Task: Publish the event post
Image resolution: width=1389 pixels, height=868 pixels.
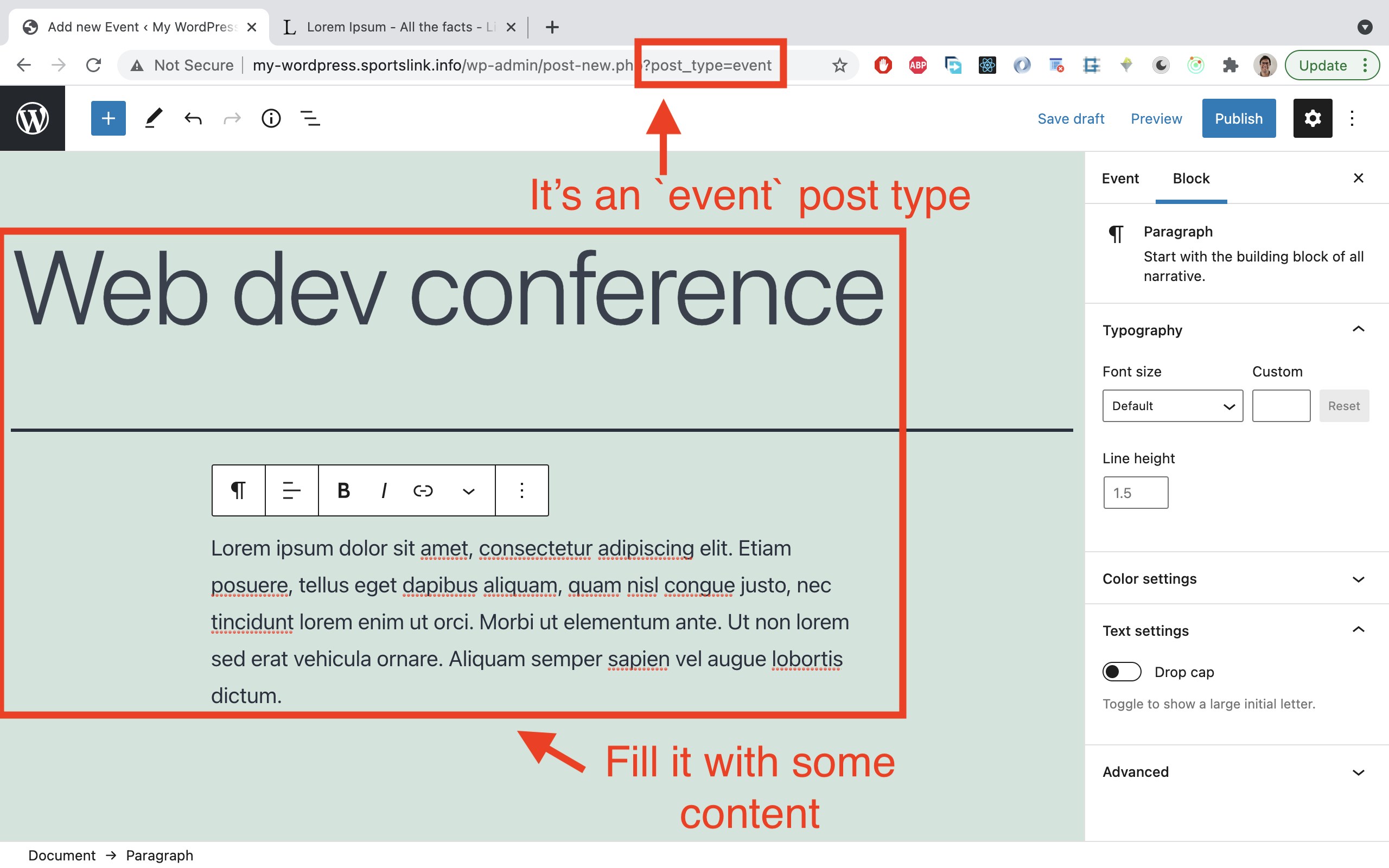Action: click(x=1238, y=118)
